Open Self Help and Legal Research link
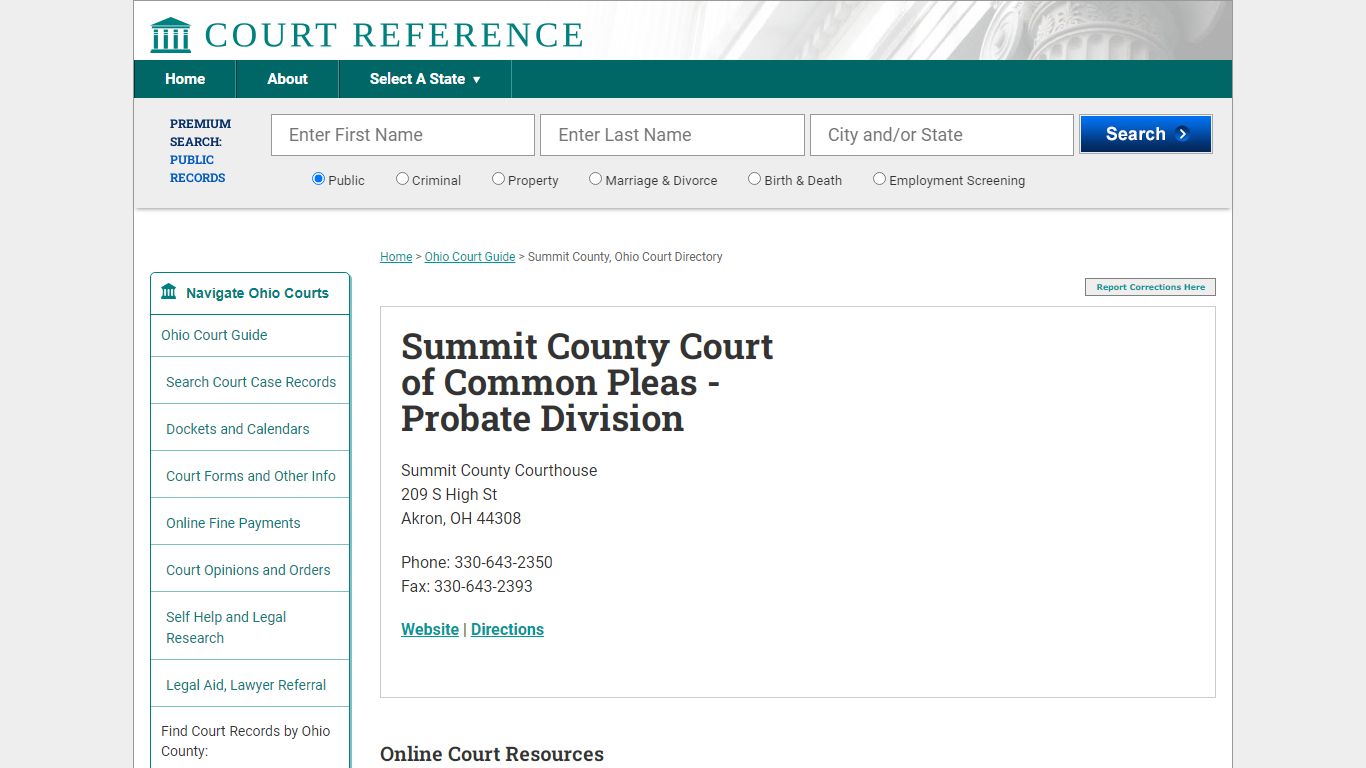The height and width of the screenshot is (768, 1366). point(226,627)
